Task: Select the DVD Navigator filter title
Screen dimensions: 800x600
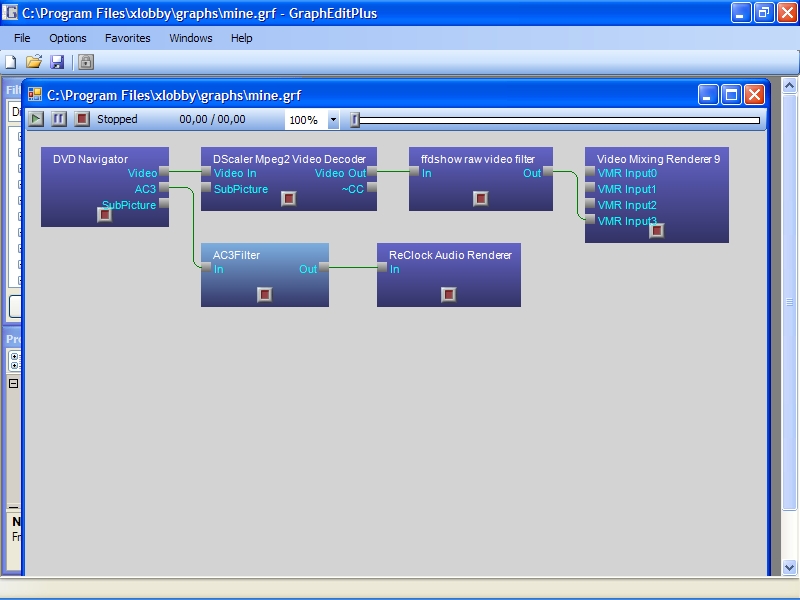Action: pyautogui.click(x=90, y=159)
